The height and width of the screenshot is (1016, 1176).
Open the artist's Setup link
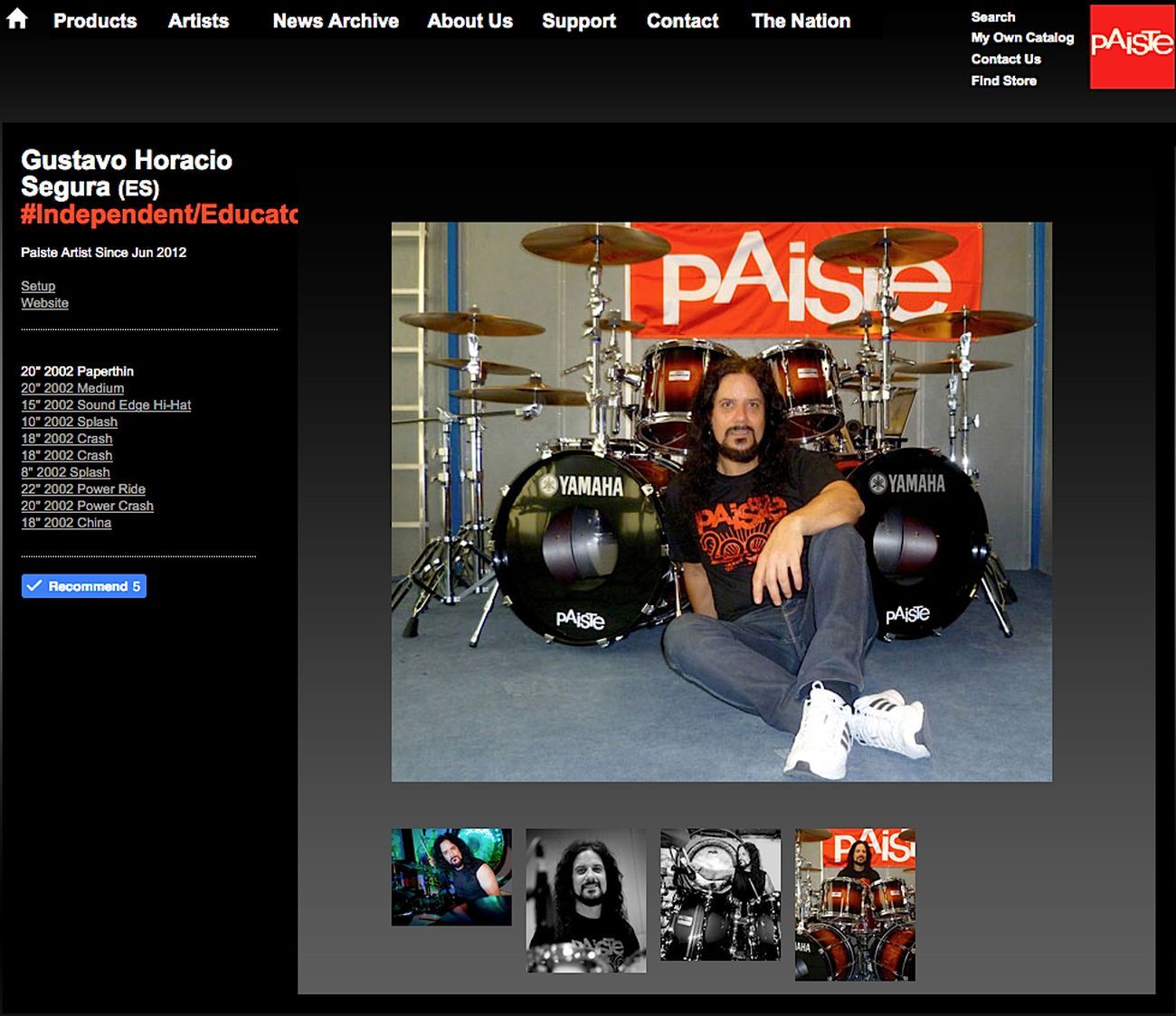coord(38,286)
